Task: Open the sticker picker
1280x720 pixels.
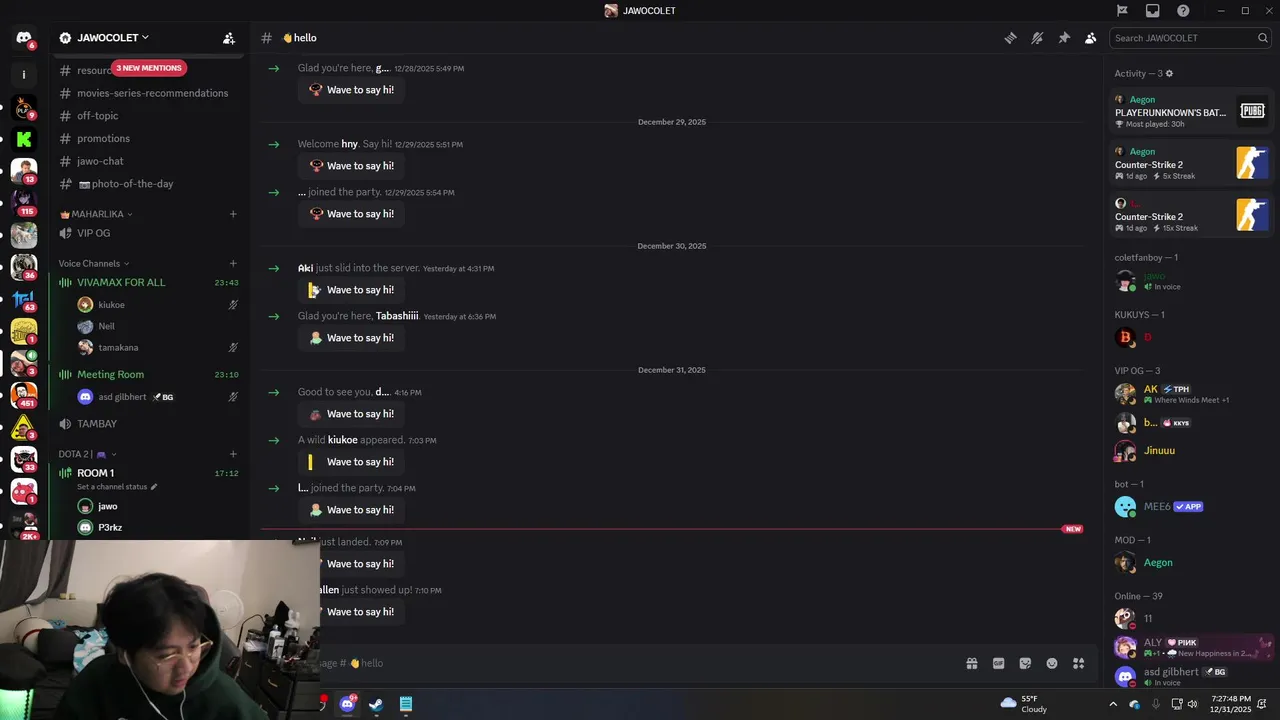Action: pyautogui.click(x=1025, y=663)
